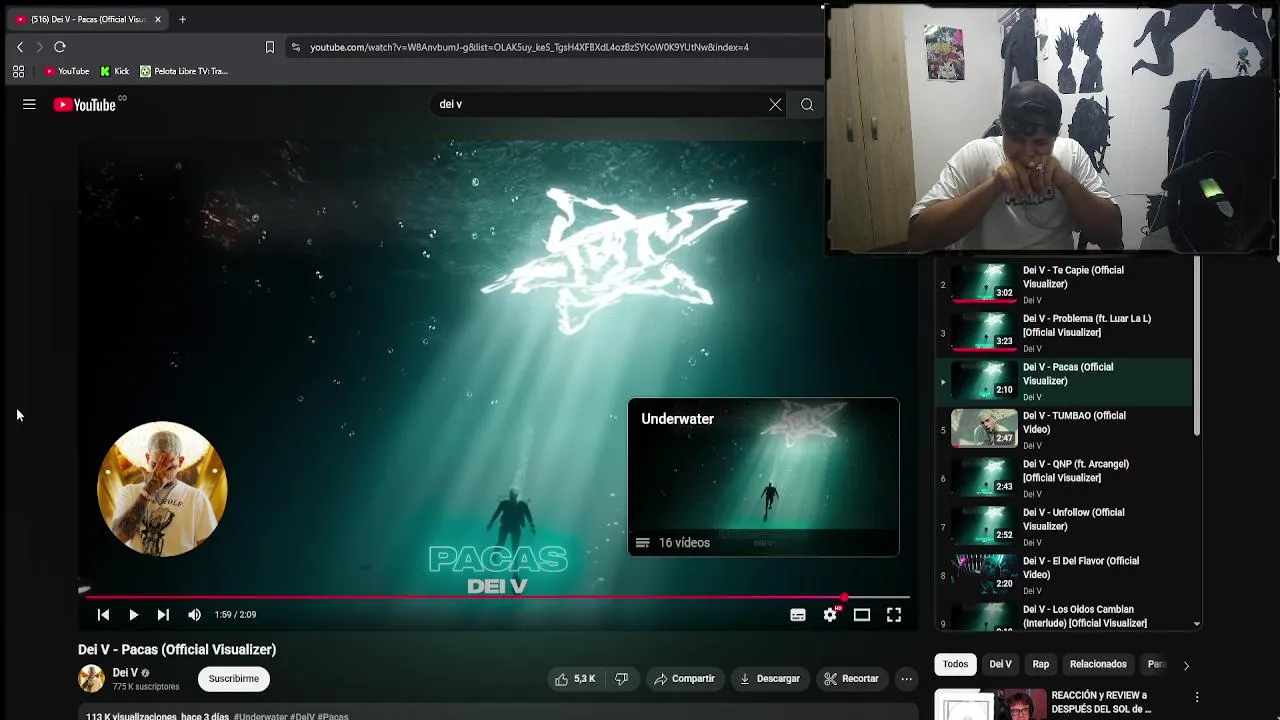This screenshot has height=720, width=1280.
Task: Show more filter chips with the right arrow
Action: [x=1186, y=665]
